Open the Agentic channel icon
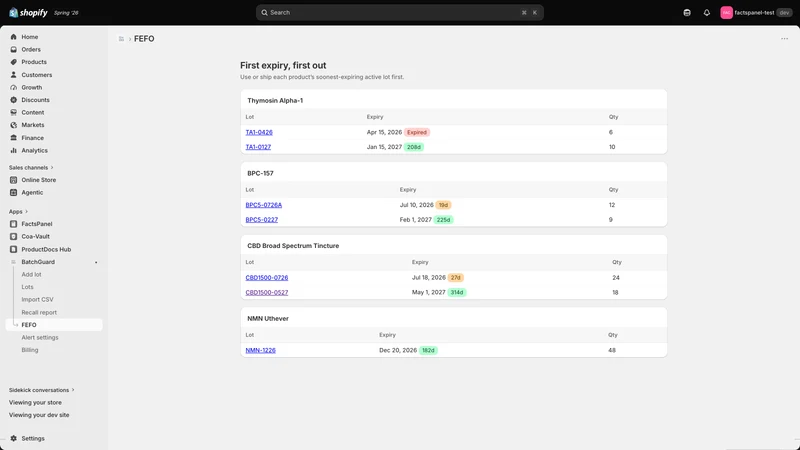This screenshot has height=450, width=800. pos(14,192)
